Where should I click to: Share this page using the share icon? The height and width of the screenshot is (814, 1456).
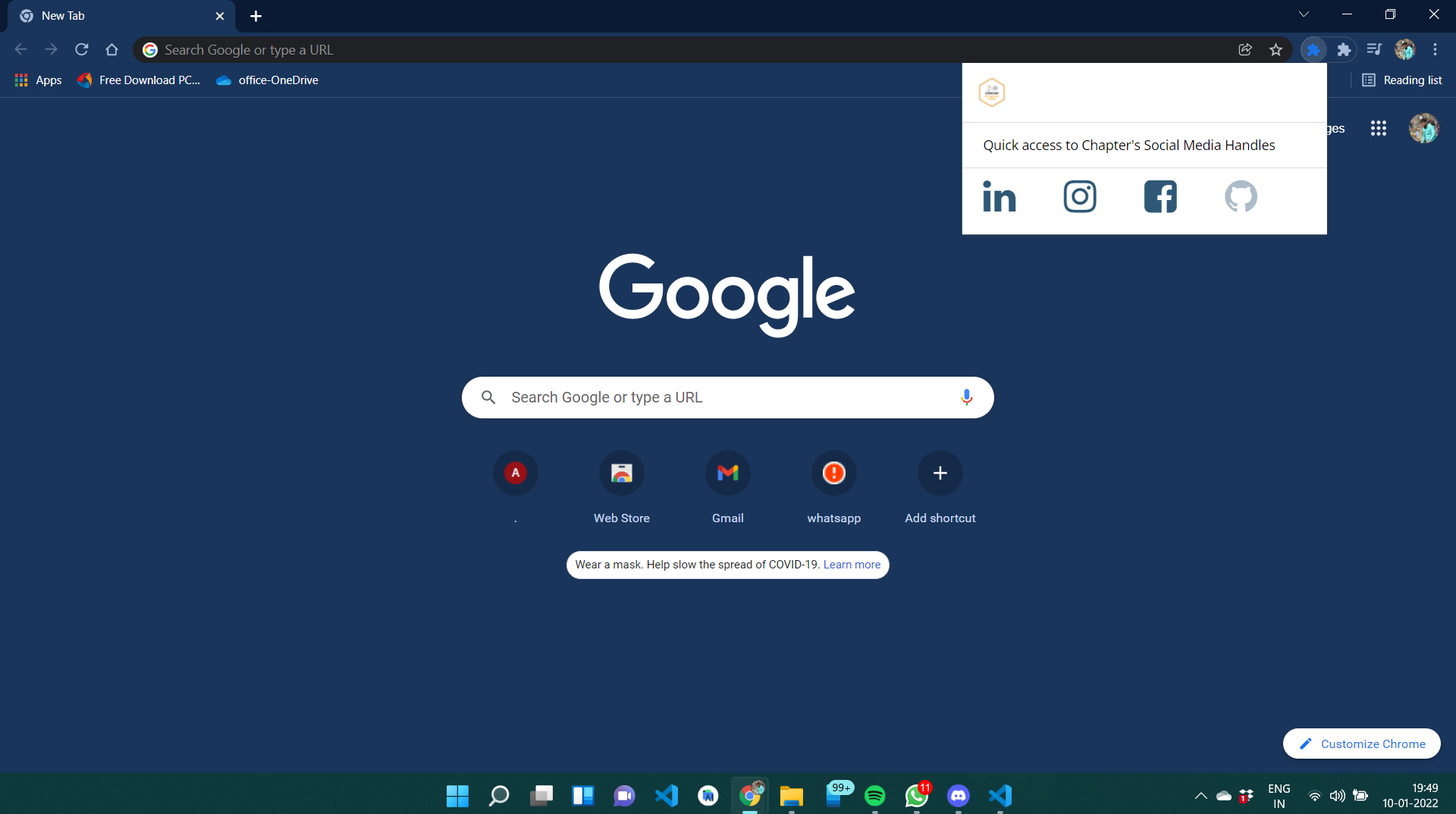click(1245, 50)
